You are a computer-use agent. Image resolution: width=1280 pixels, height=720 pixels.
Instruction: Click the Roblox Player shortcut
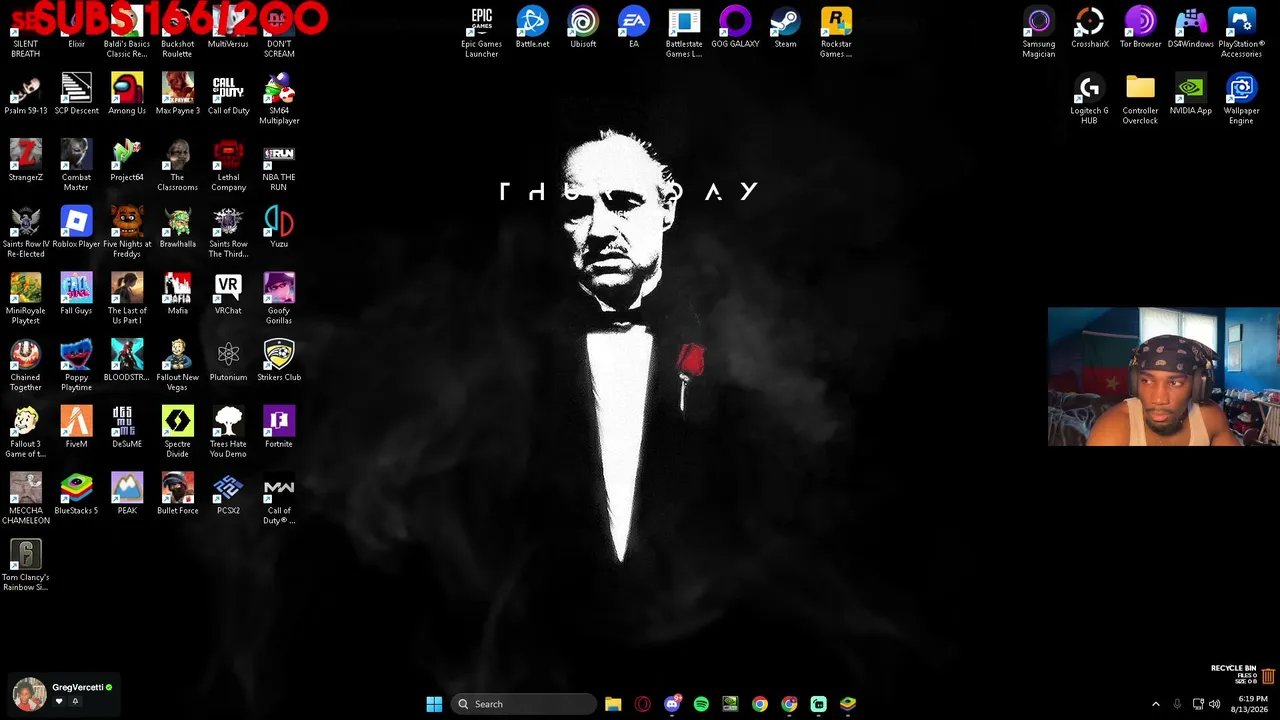tap(76, 228)
